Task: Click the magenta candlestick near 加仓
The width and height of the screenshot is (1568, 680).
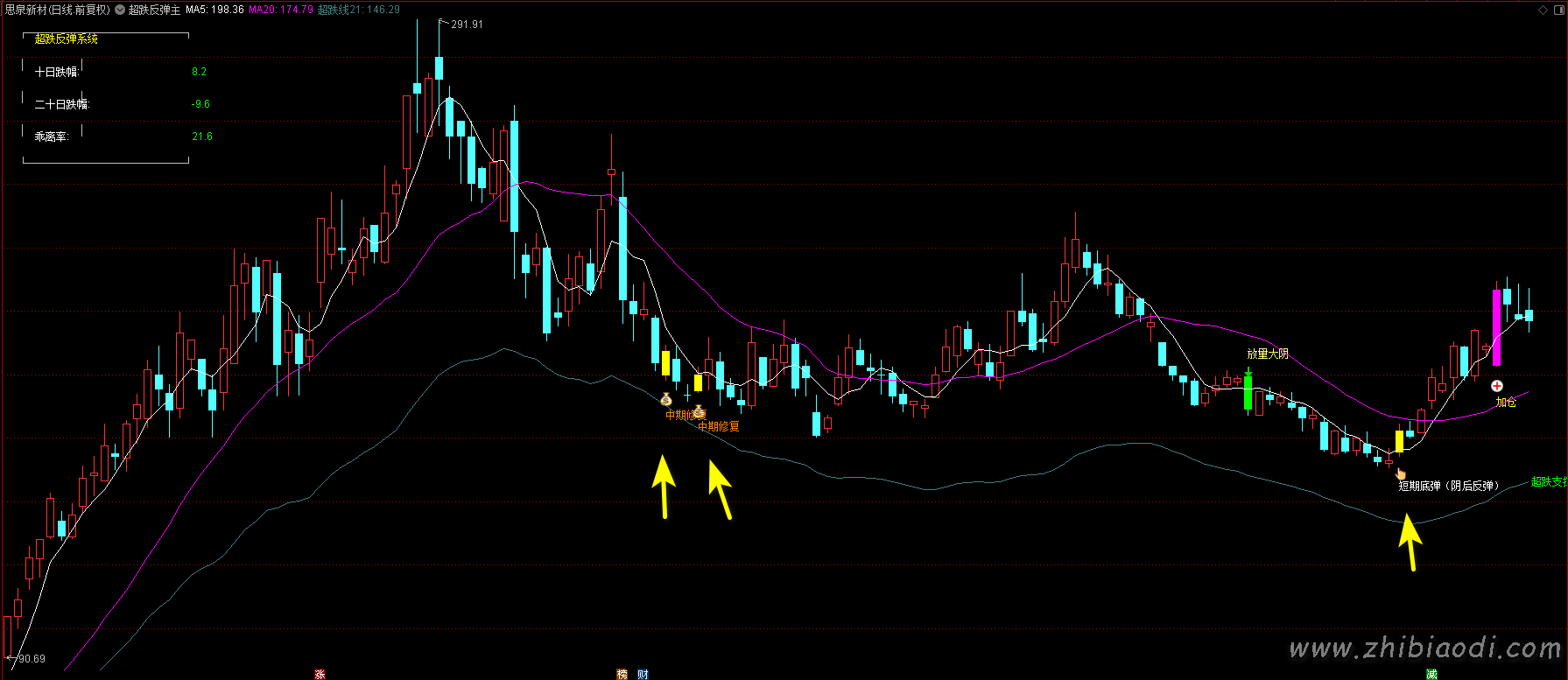Action: [x=1496, y=327]
